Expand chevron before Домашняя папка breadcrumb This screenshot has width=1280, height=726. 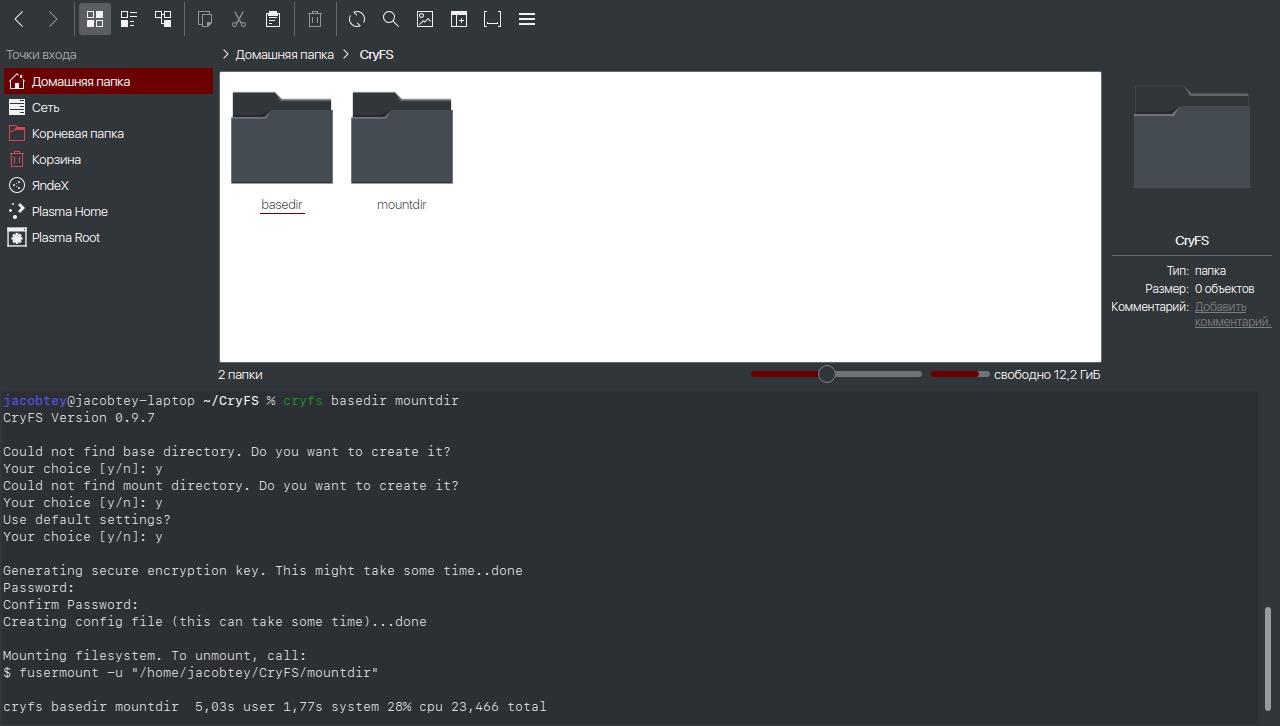point(226,54)
